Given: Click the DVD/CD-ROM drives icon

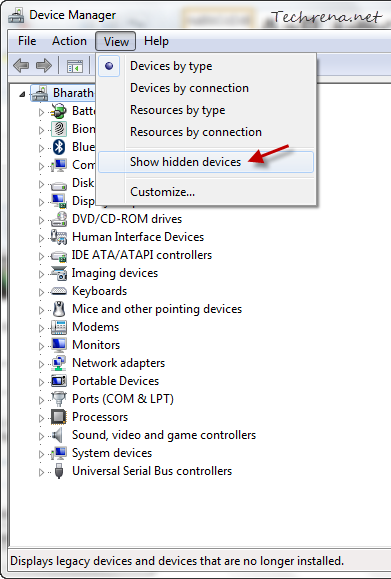Looking at the screenshot, I should [59, 219].
